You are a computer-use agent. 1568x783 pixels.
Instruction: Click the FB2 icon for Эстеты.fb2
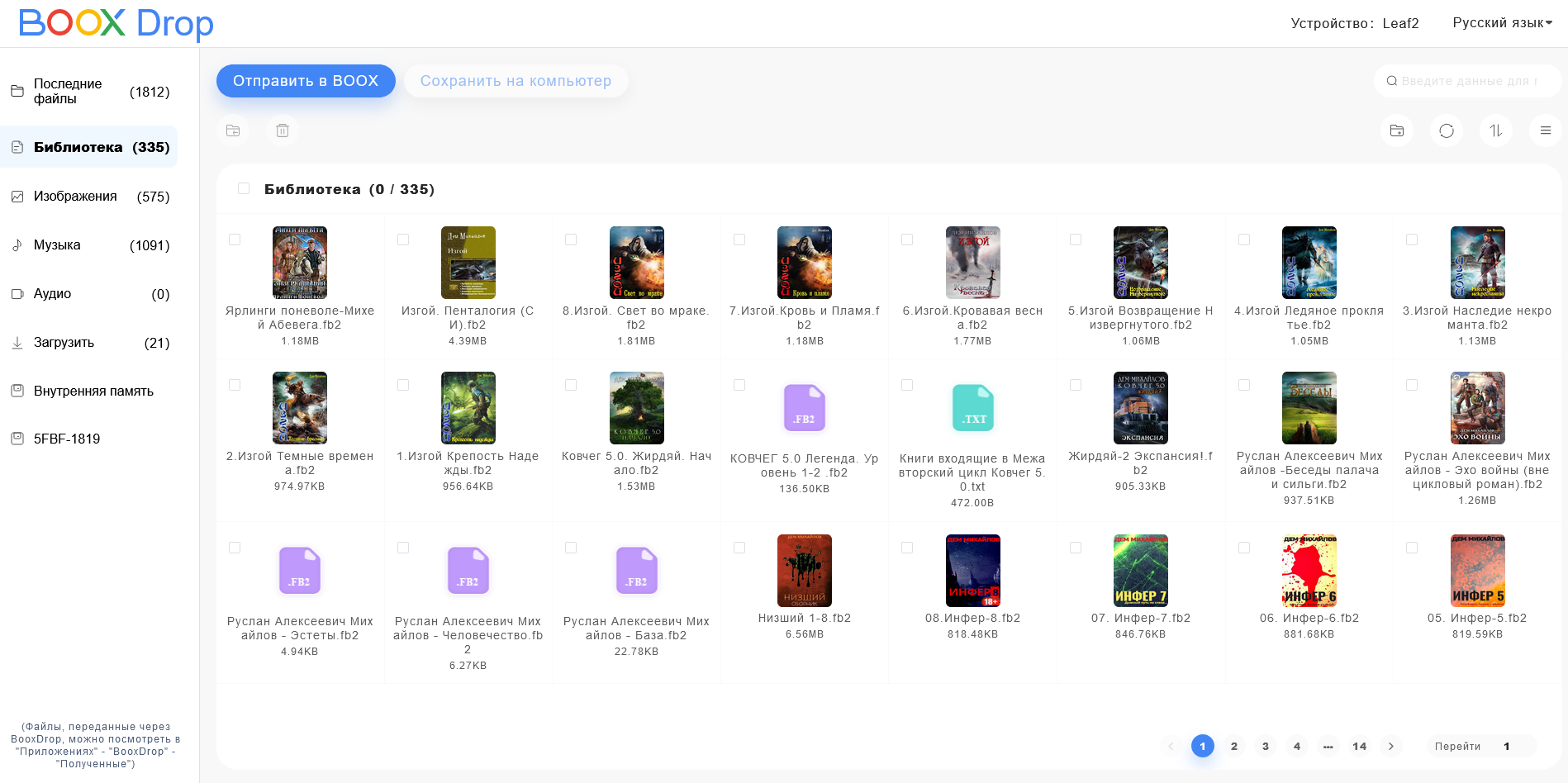300,571
